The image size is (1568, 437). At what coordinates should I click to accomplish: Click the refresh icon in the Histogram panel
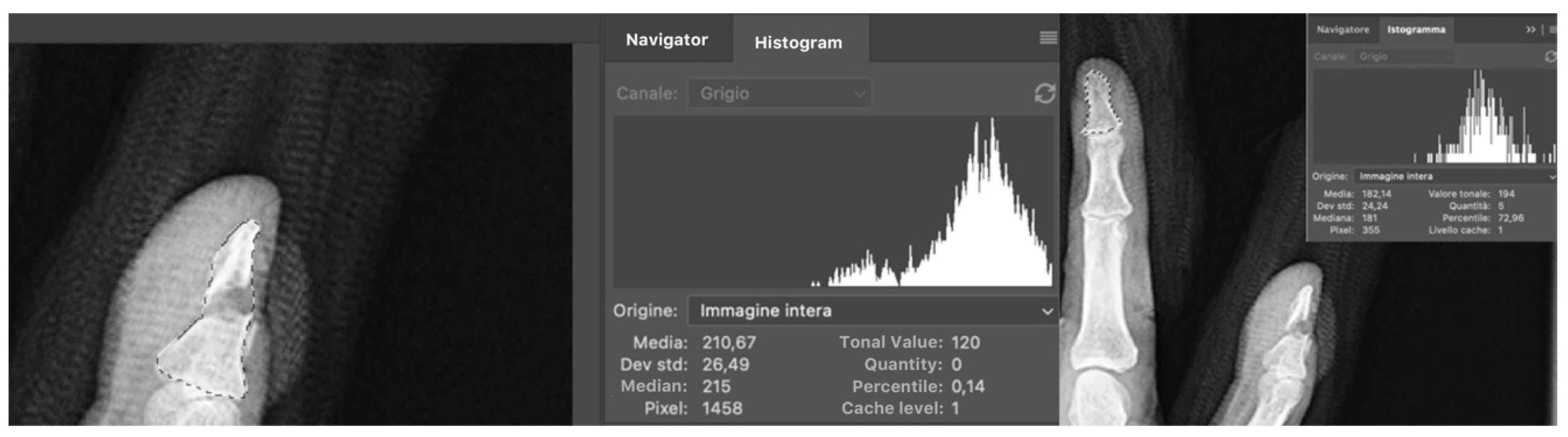click(1044, 94)
